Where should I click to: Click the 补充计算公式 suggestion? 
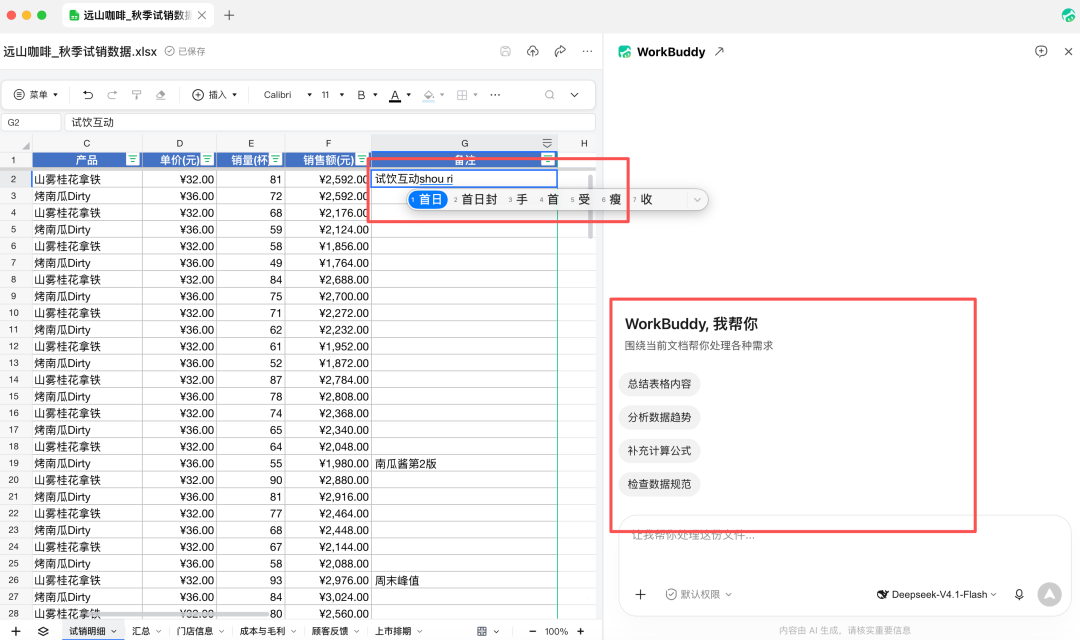659,451
